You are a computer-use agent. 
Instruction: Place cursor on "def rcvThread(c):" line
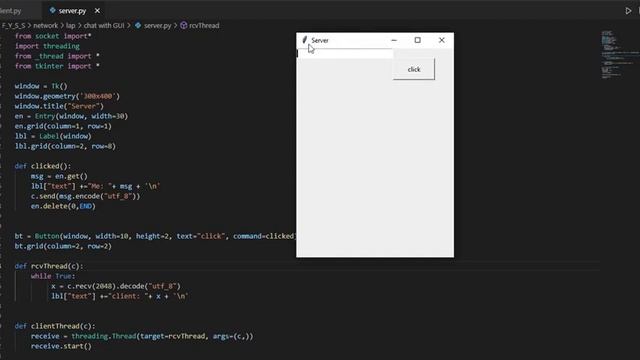pos(49,266)
